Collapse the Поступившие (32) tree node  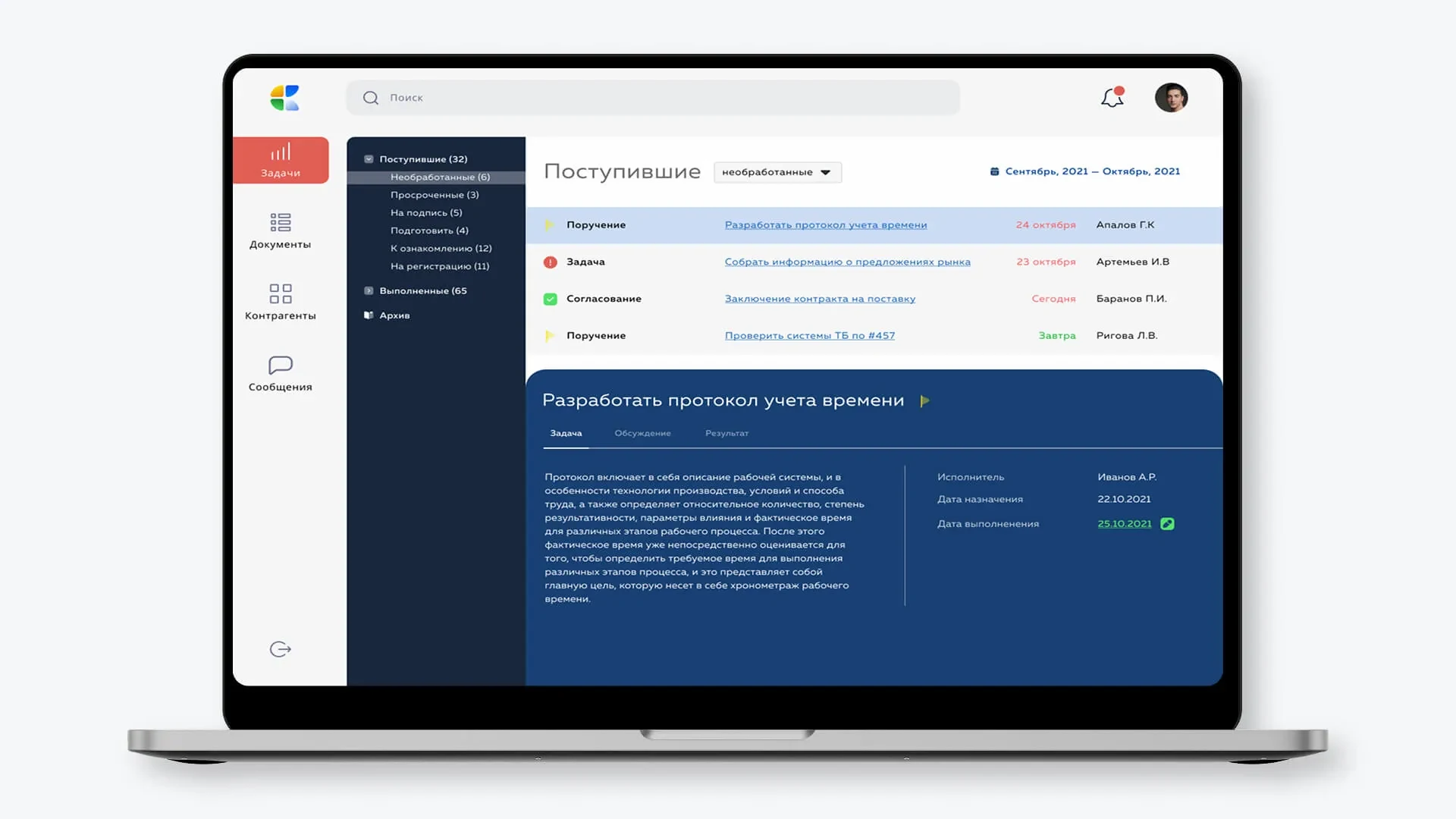tap(369, 159)
